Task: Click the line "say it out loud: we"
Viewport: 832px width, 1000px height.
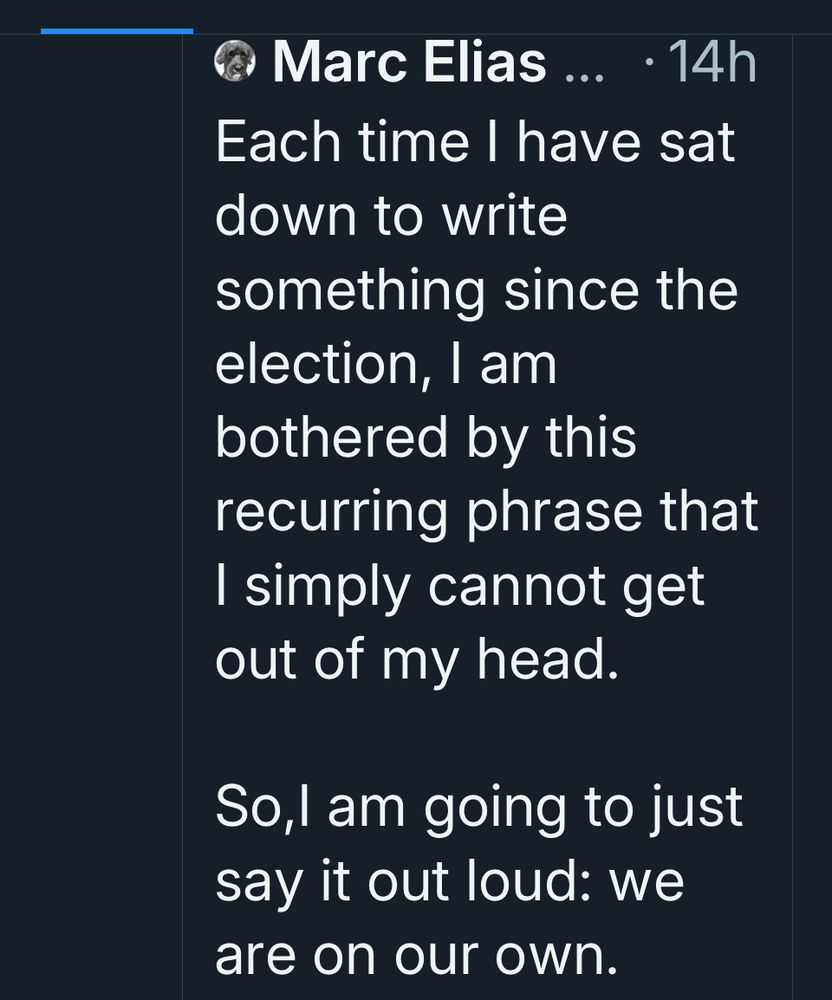Action: click(x=450, y=882)
